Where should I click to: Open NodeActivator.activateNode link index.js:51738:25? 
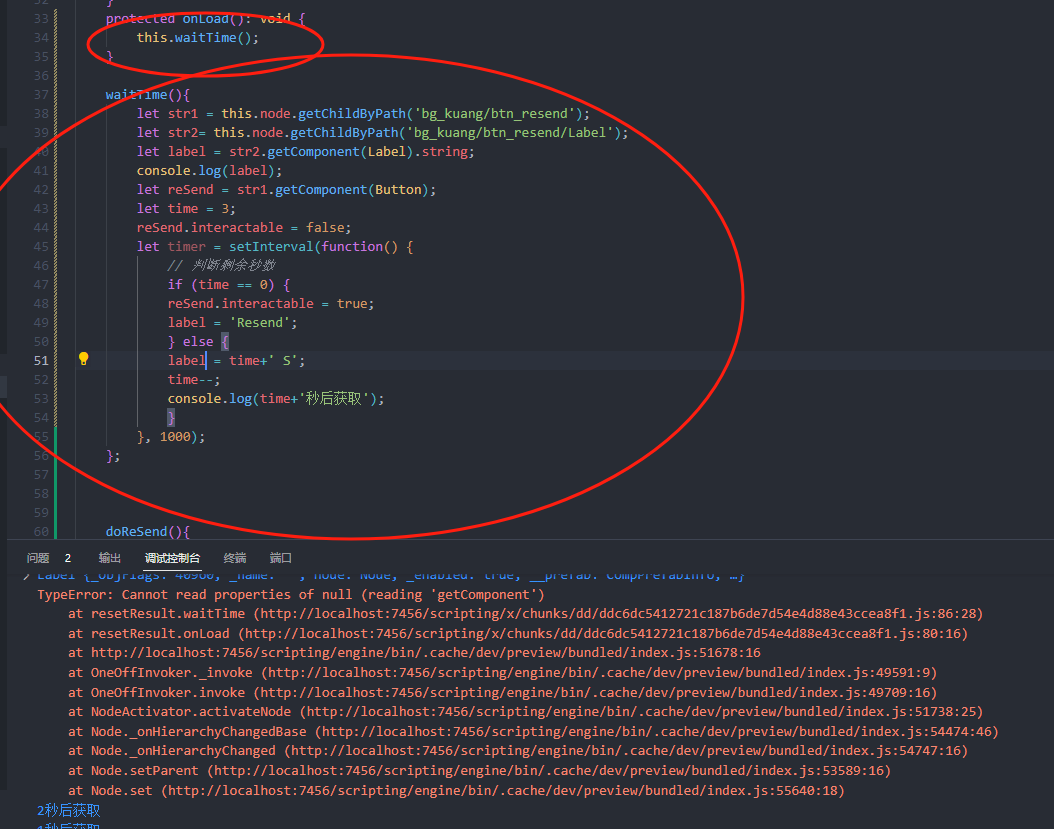(641, 712)
